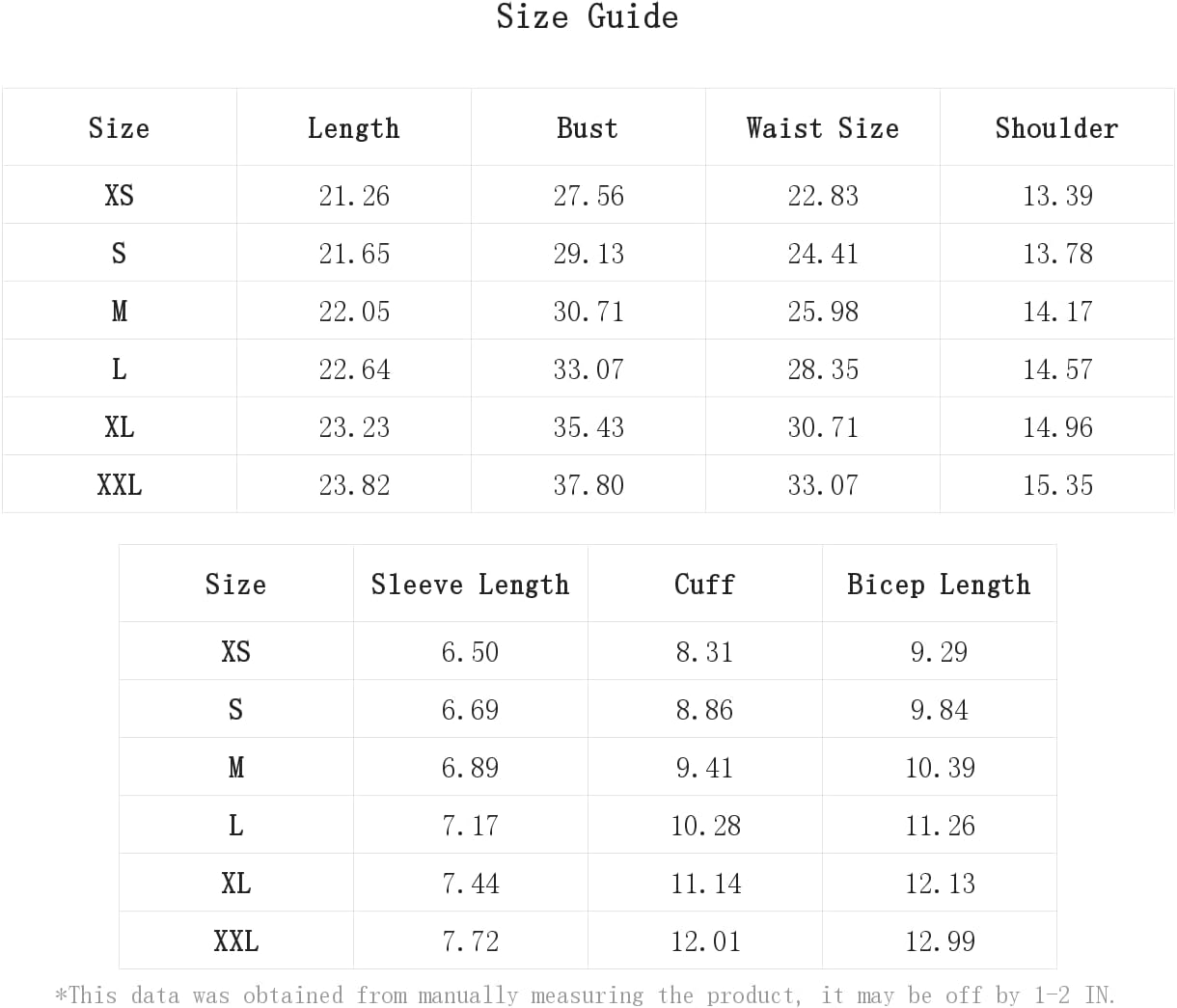Click the Bicep Length column header

(939, 584)
